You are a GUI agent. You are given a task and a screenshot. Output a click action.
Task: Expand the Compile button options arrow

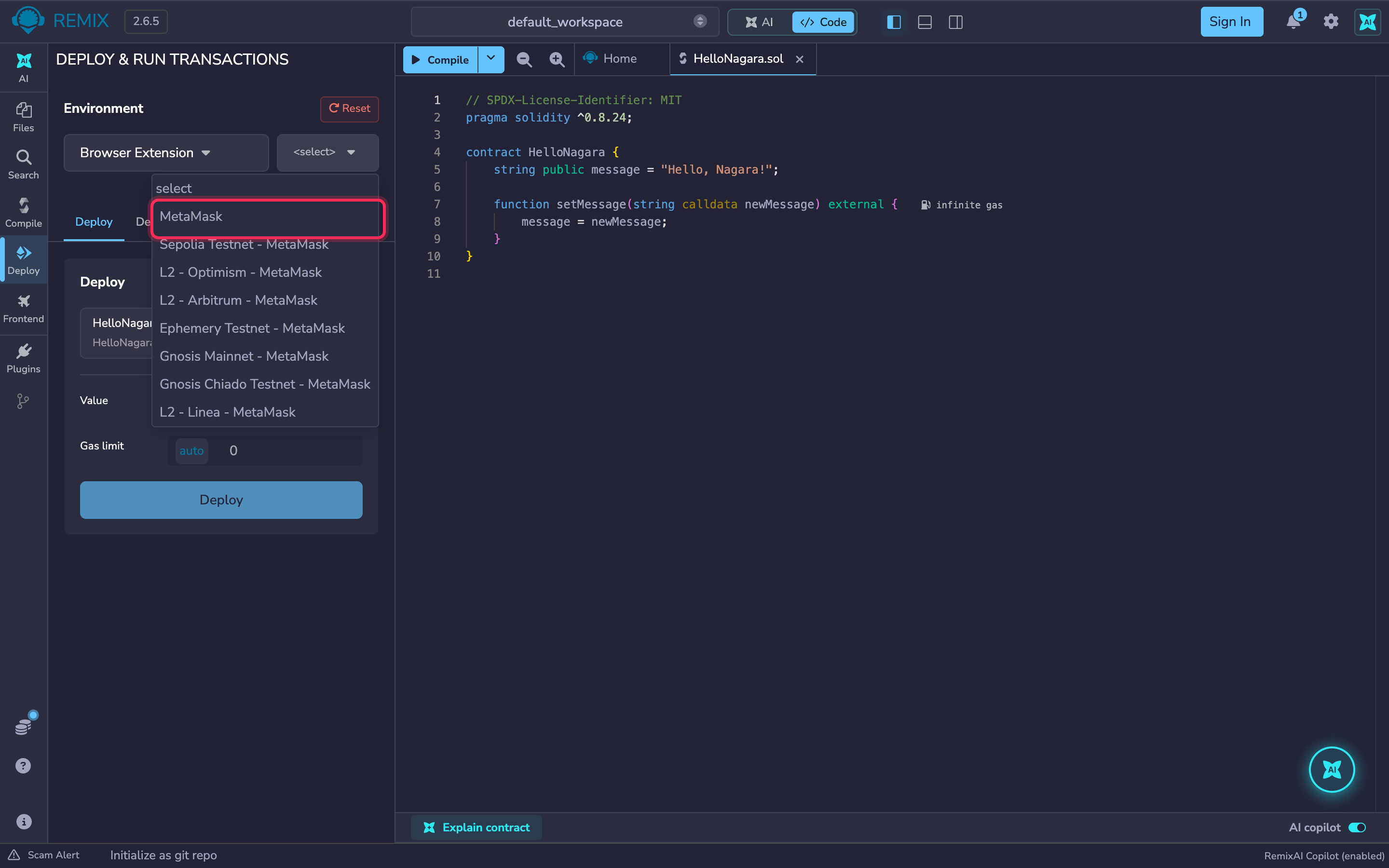(x=491, y=59)
